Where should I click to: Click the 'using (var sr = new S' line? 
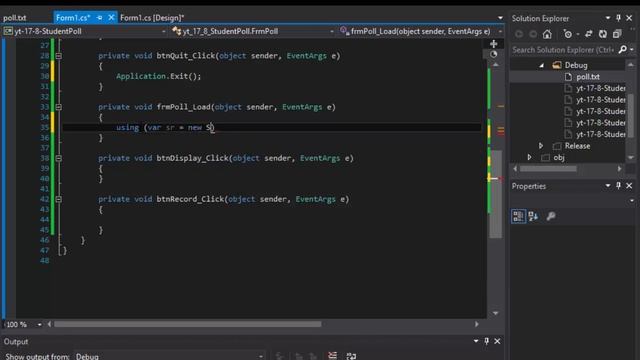164,127
